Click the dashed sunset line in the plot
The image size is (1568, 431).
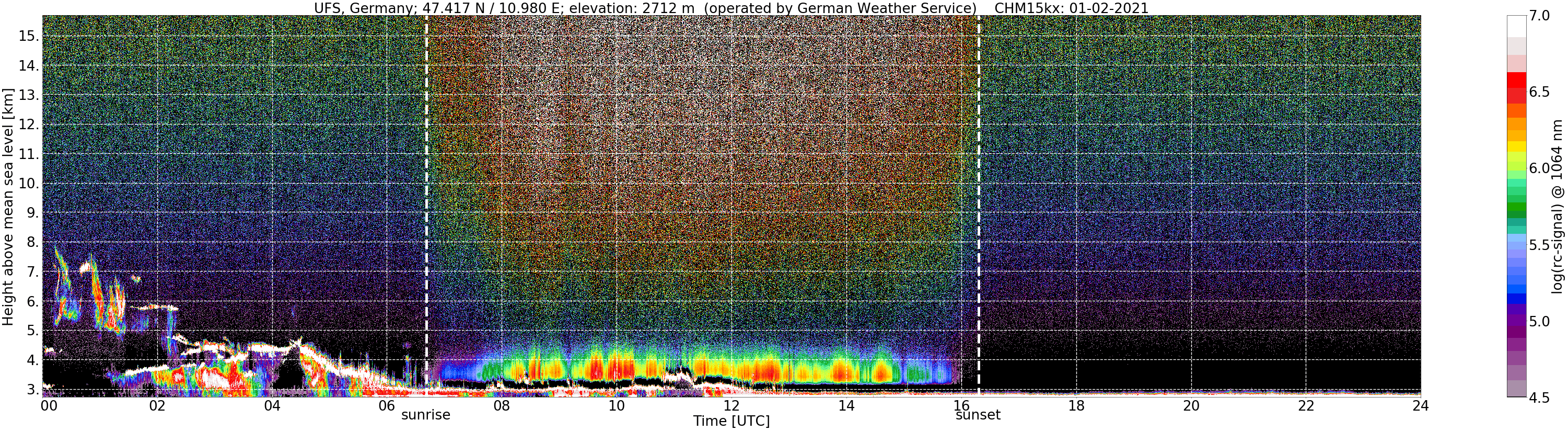(978, 205)
